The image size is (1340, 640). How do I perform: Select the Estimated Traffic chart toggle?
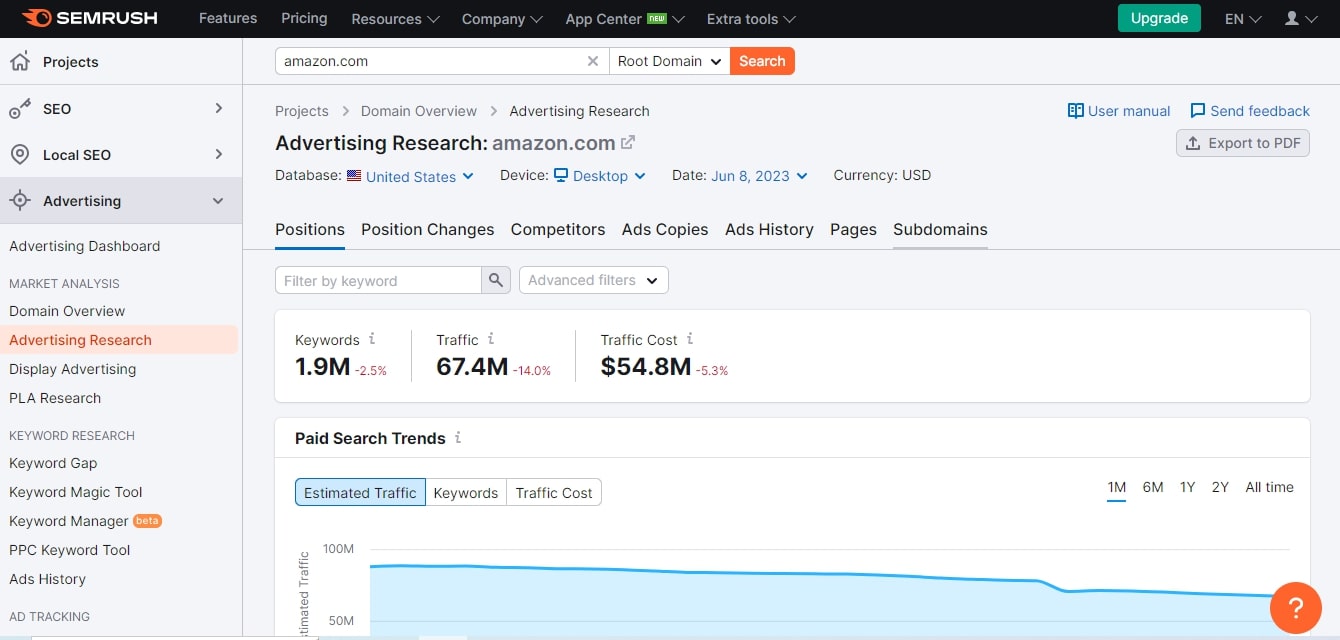coord(360,492)
